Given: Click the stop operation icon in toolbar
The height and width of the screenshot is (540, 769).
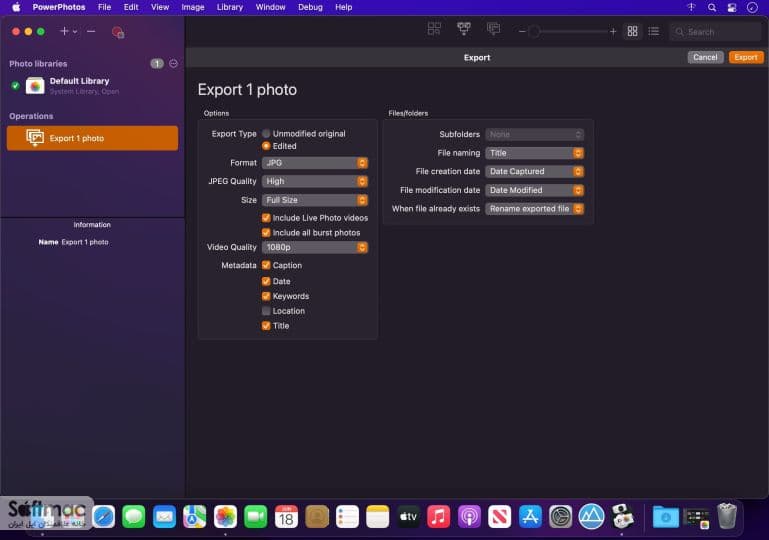Looking at the screenshot, I should (118, 32).
